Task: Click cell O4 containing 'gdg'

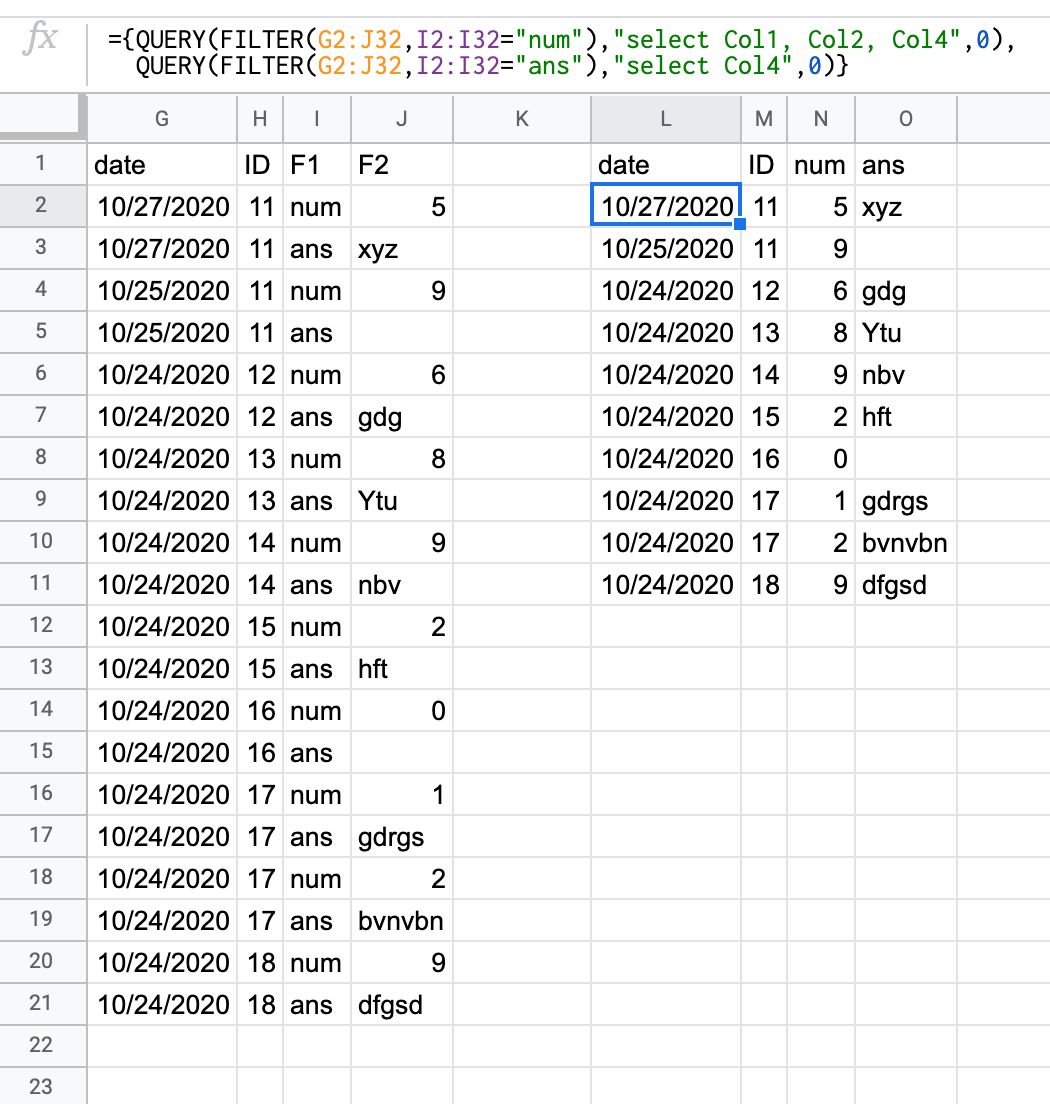Action: pos(906,290)
